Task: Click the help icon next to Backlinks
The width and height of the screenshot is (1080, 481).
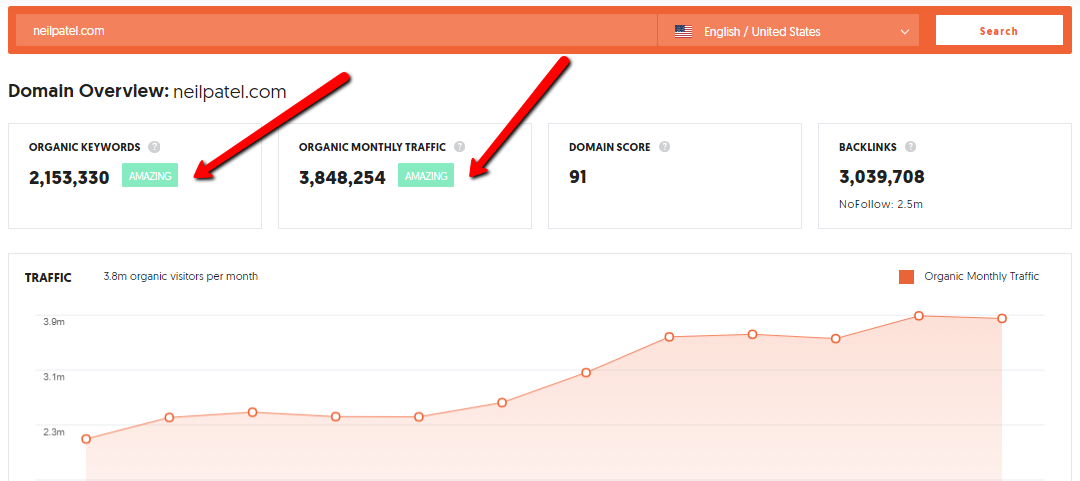Action: tap(911, 147)
